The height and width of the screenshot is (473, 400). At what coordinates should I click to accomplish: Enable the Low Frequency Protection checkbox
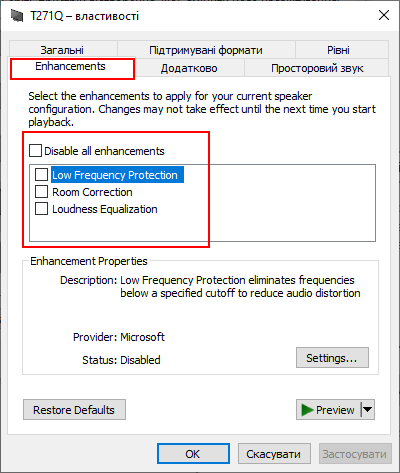41,174
